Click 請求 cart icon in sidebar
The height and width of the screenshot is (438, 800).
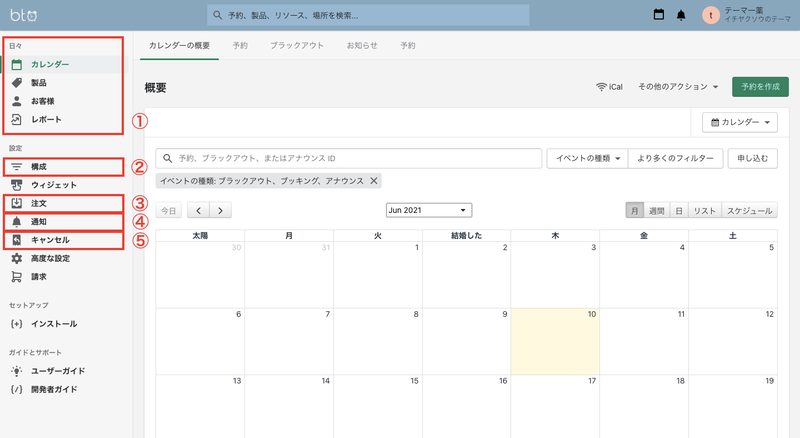pos(17,277)
